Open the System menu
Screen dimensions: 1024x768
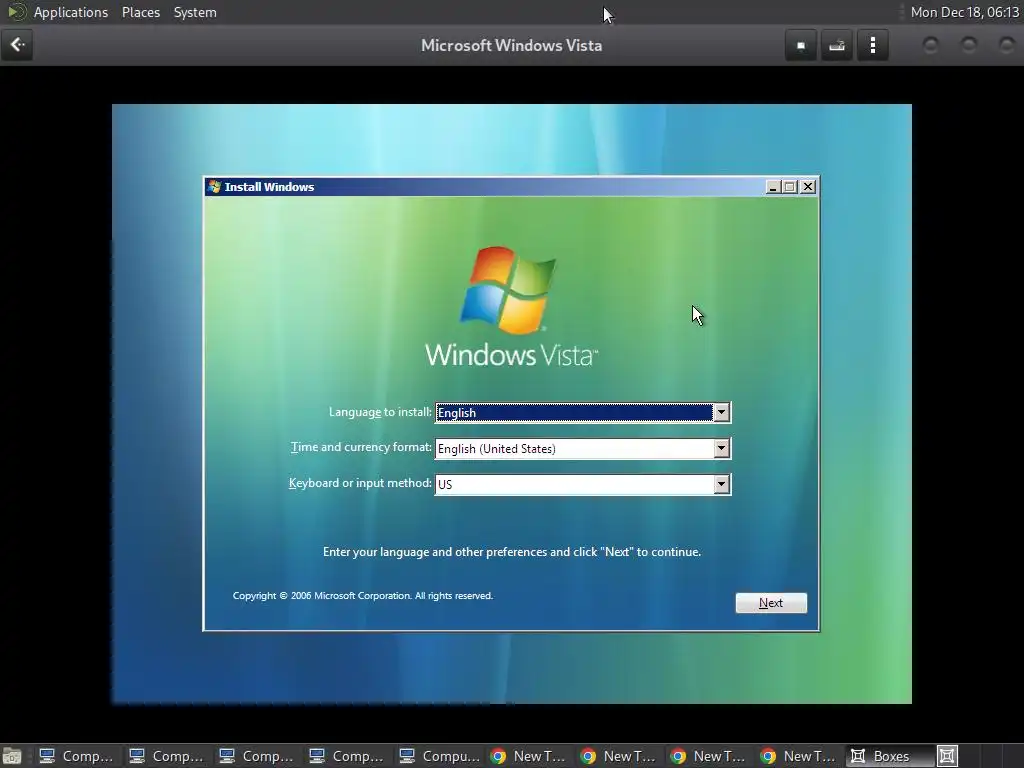pyautogui.click(x=195, y=12)
